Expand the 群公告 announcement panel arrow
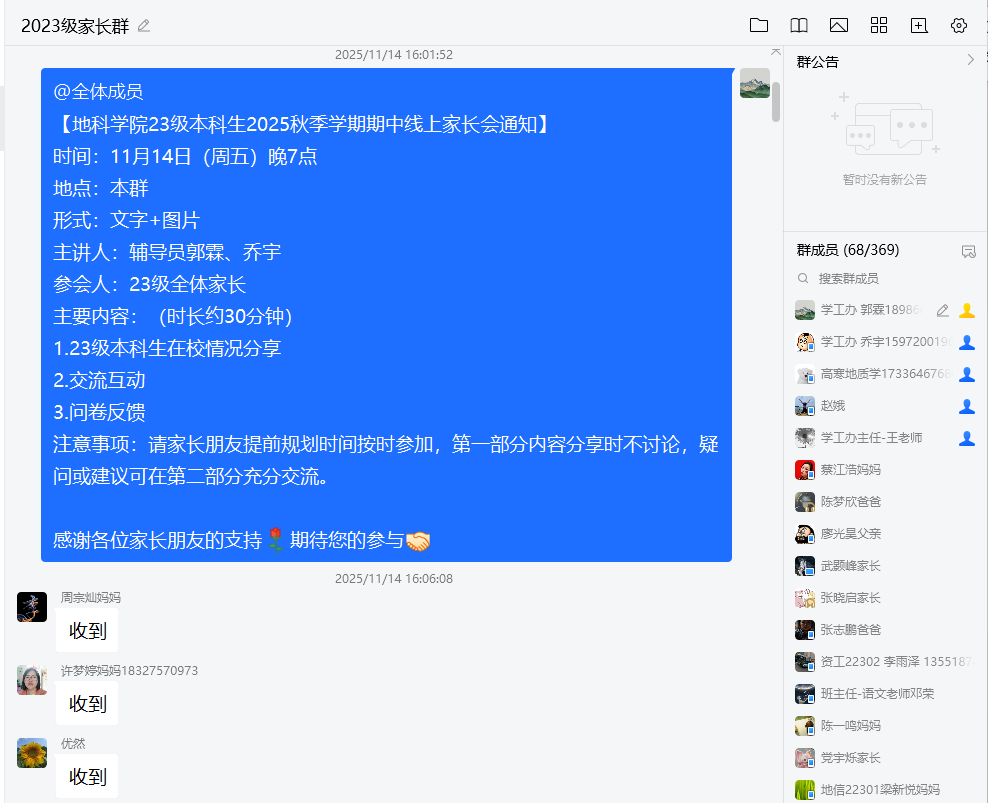988x803 pixels. [970, 61]
